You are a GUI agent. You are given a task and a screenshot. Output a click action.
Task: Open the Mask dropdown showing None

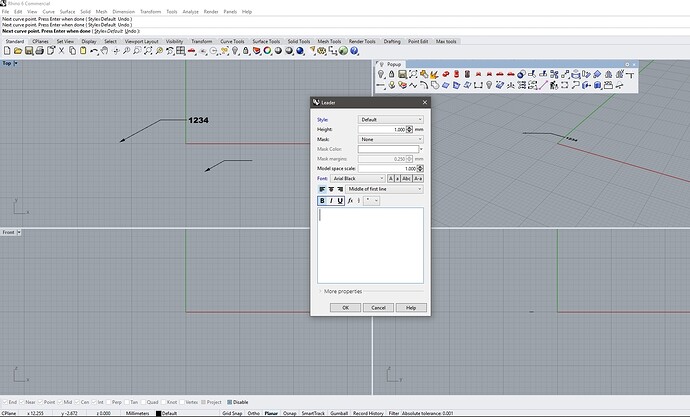[x=391, y=139]
